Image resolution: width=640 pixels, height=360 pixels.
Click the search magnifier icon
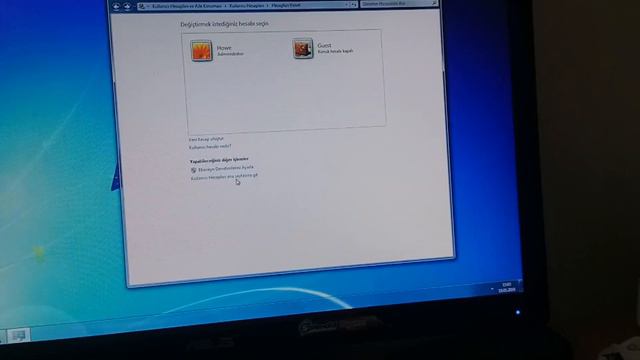(434, 3)
